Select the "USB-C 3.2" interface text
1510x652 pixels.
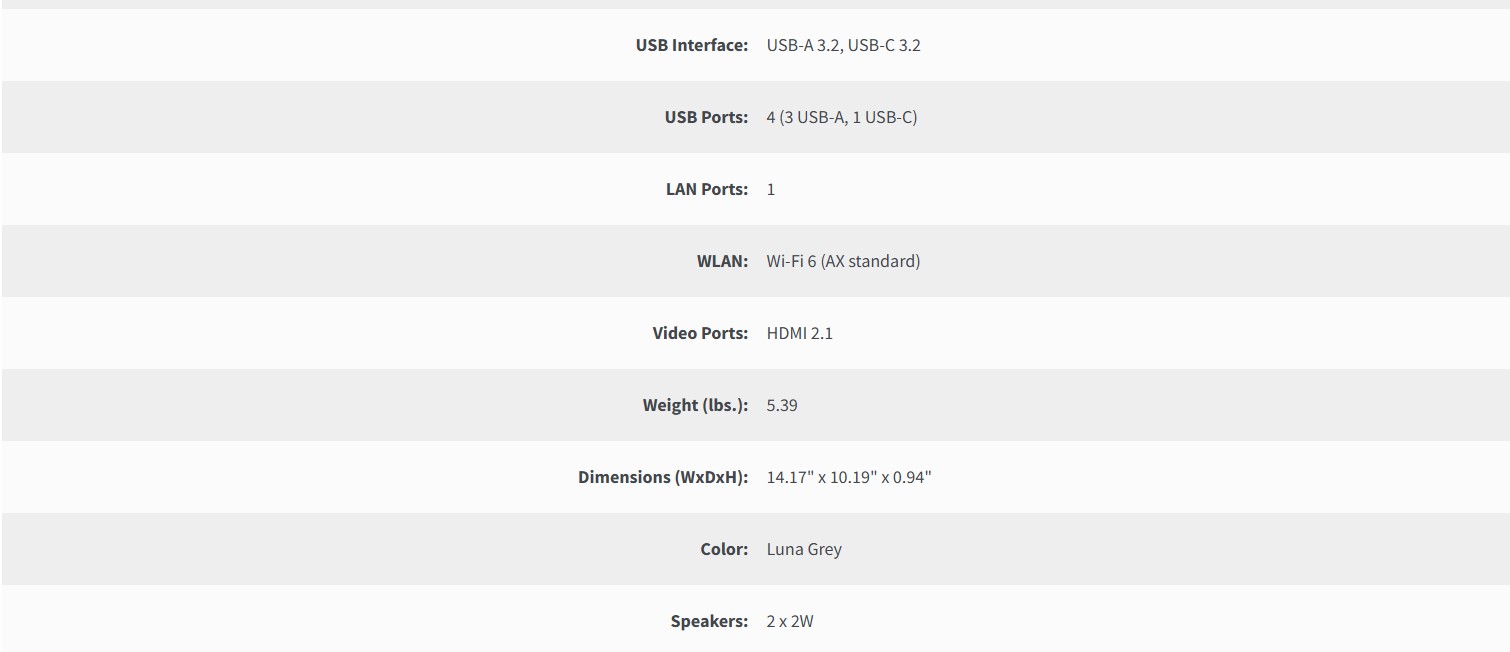(x=884, y=45)
